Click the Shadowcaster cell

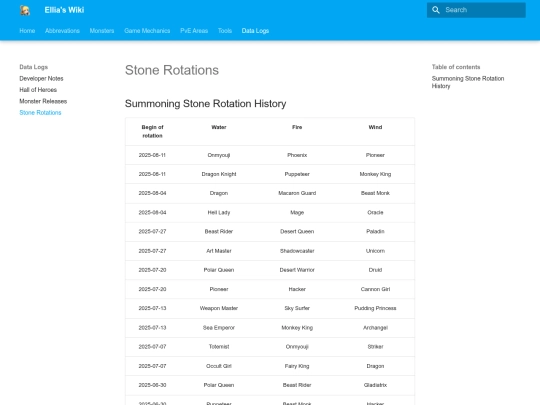297,251
